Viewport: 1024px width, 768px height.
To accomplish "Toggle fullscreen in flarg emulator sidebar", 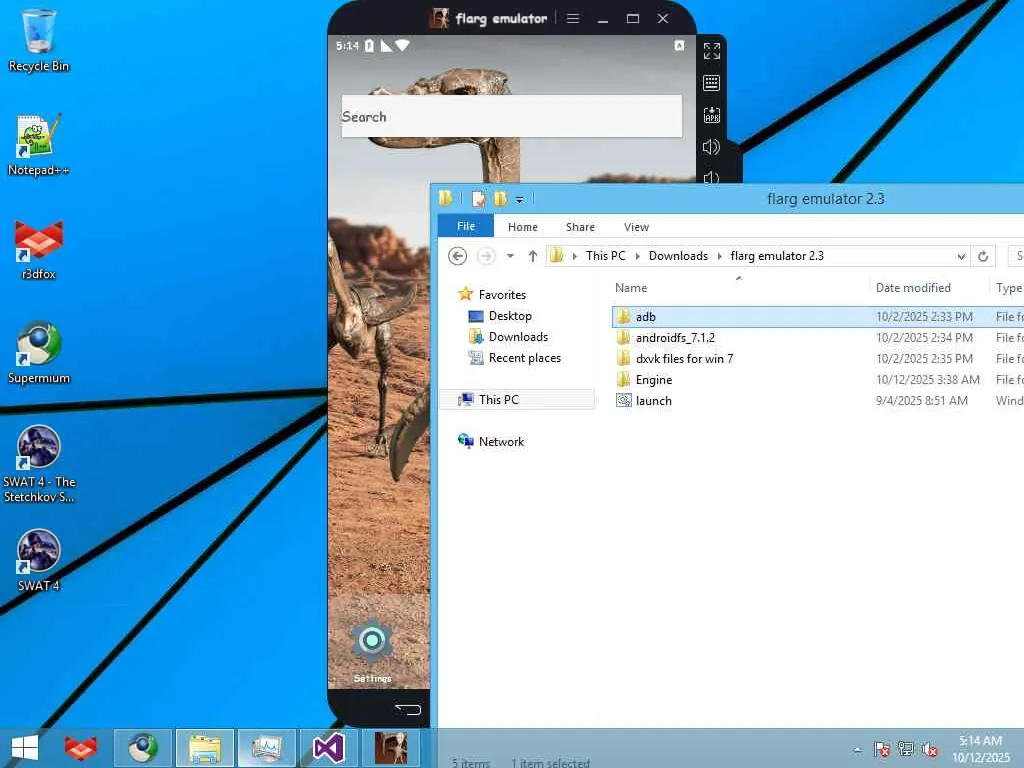I will click(711, 50).
